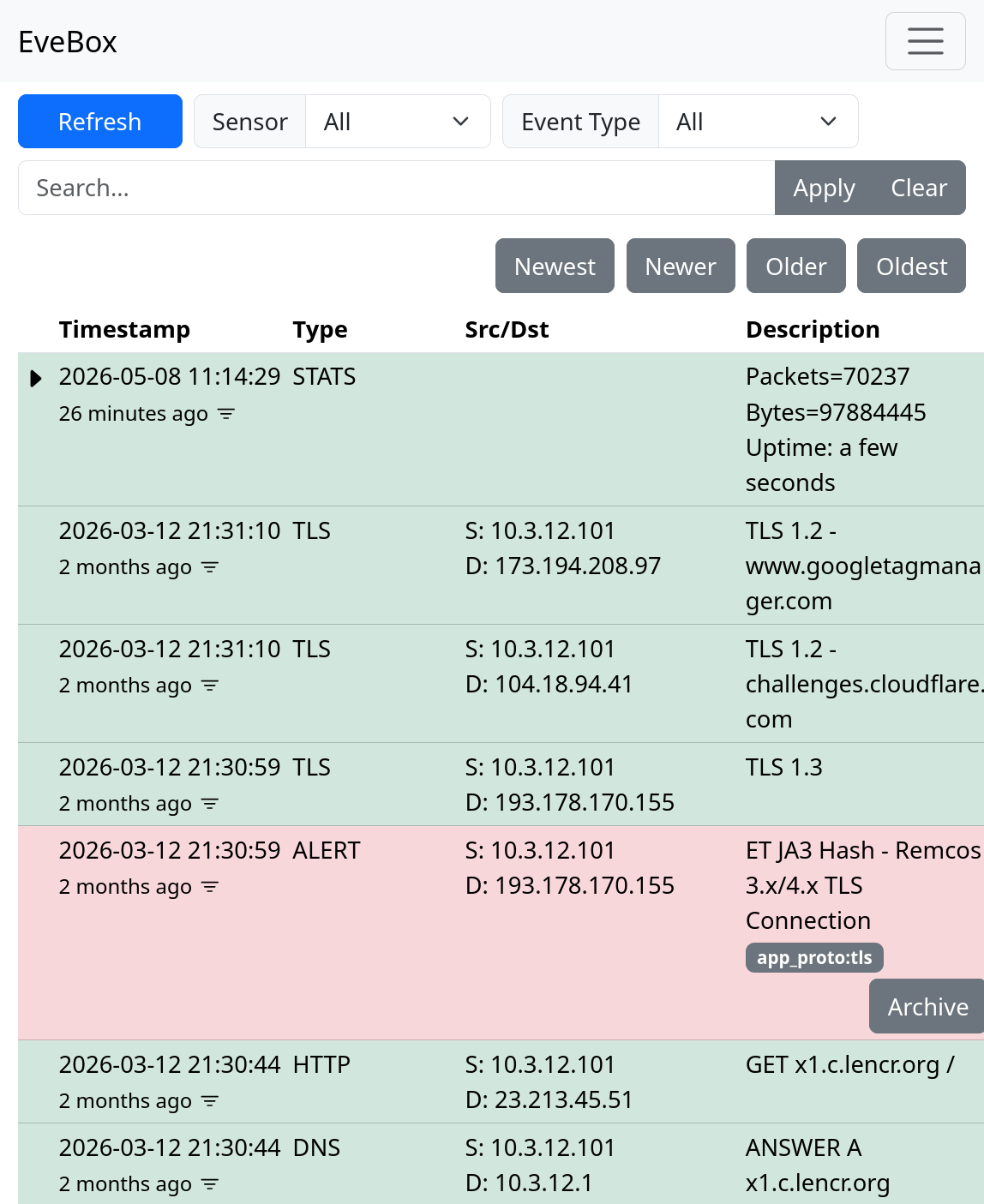This screenshot has width=984, height=1204.
Task: Click the app_proto:tls tag badge
Action: tap(814, 958)
